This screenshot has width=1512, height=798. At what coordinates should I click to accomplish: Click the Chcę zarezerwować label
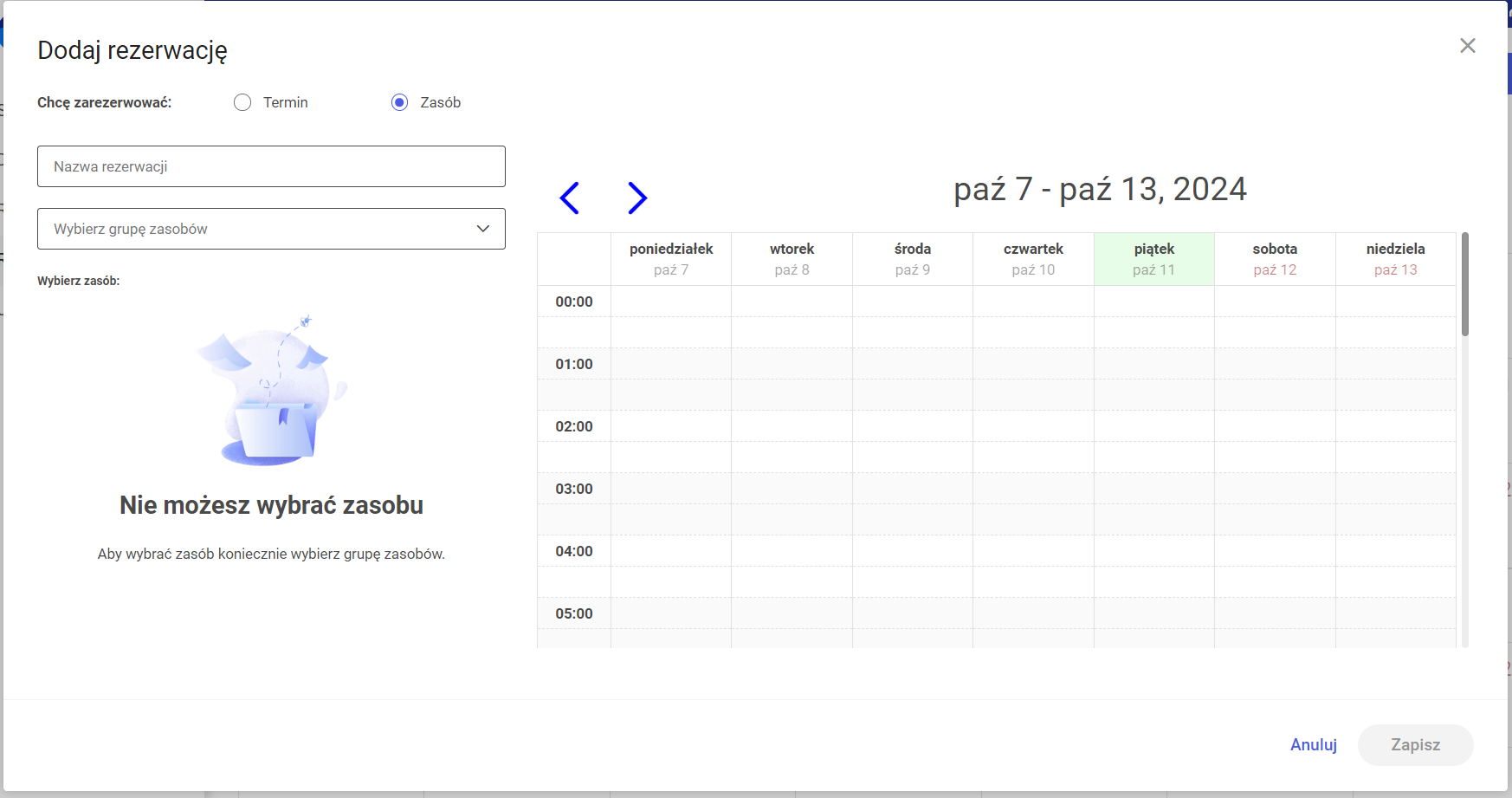[x=105, y=102]
